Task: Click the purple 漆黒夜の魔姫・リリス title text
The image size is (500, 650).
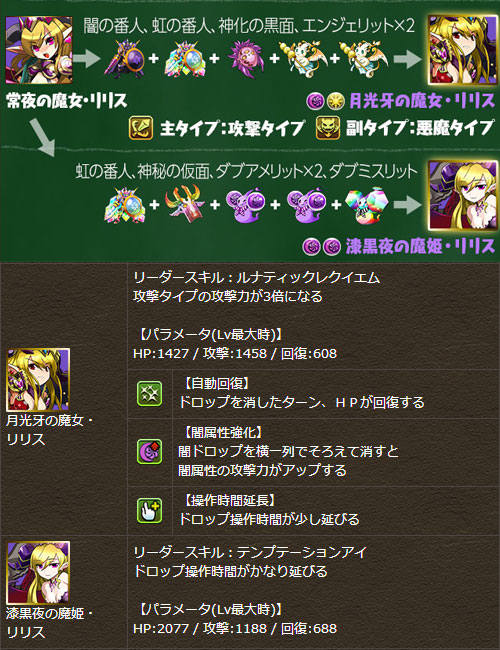Action: (420, 247)
